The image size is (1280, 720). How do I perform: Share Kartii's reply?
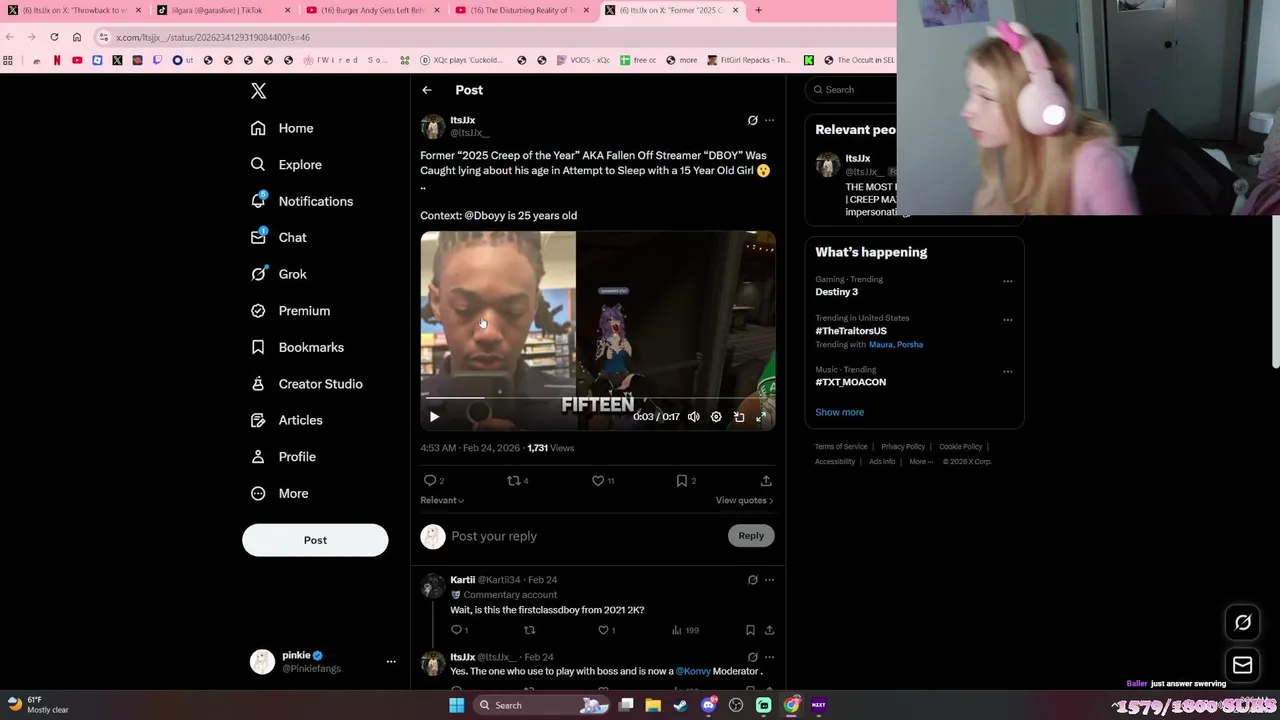click(x=769, y=630)
